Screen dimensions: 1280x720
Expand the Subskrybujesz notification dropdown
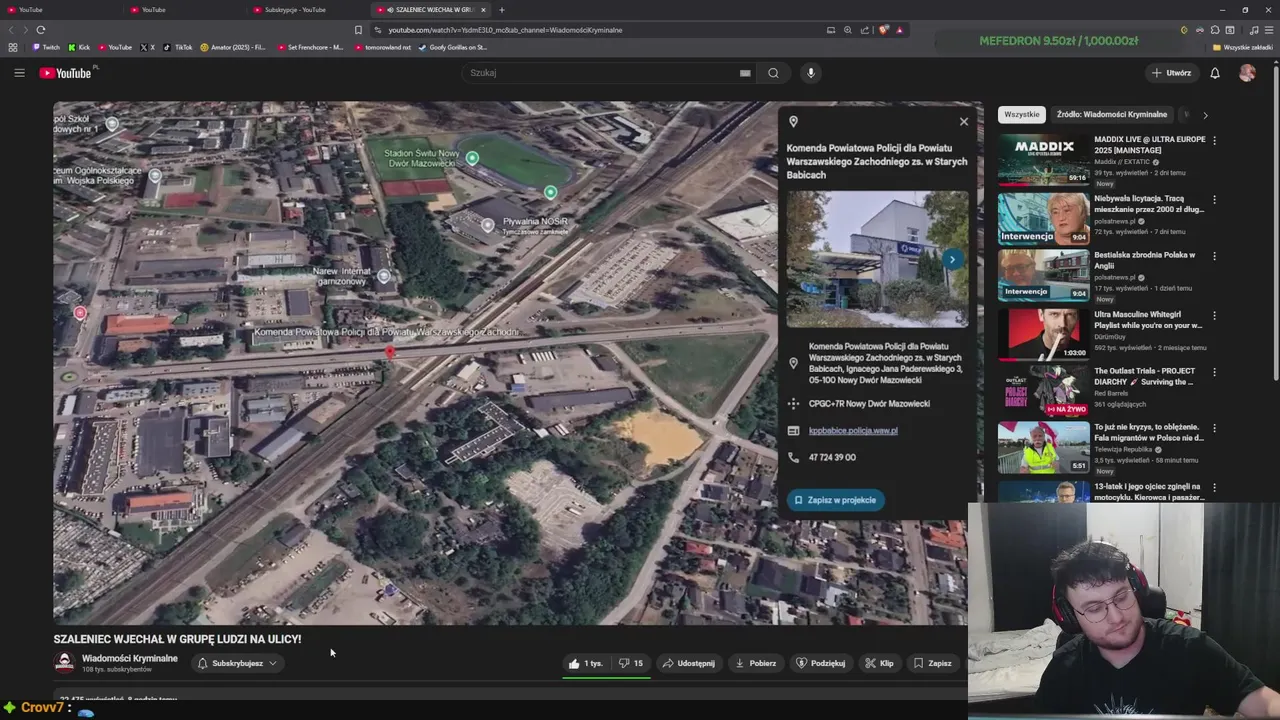tap(238, 663)
